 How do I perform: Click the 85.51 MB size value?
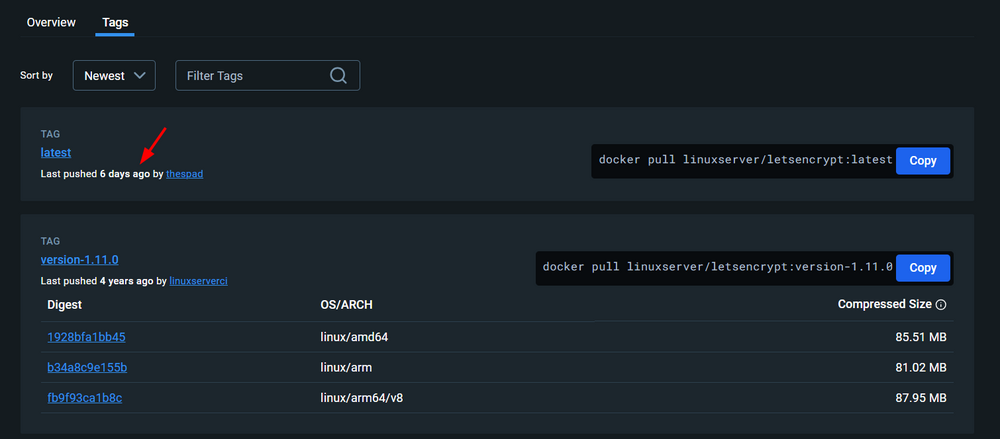921,337
